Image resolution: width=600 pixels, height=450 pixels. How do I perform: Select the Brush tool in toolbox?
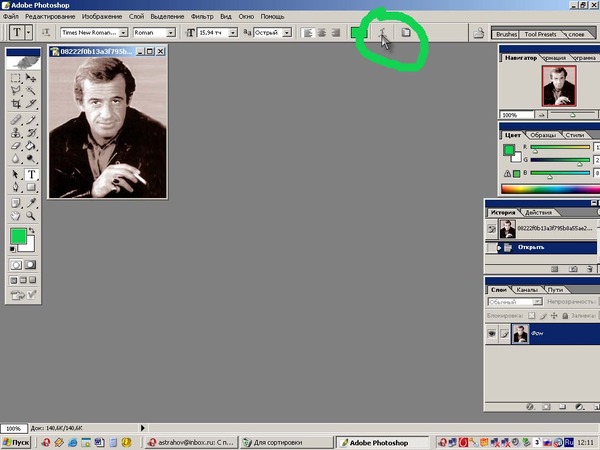(31, 120)
